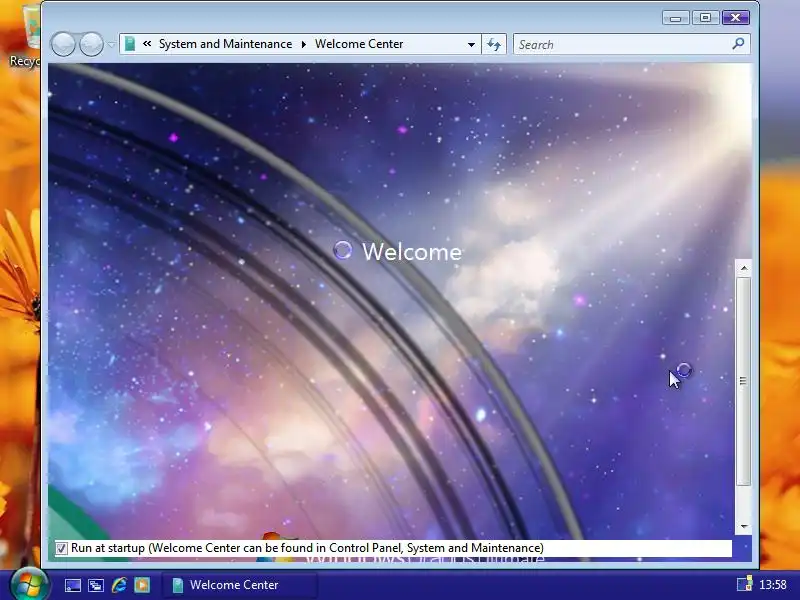Click the double chevron in address bar
Screen dimensions: 800x600
tap(147, 44)
